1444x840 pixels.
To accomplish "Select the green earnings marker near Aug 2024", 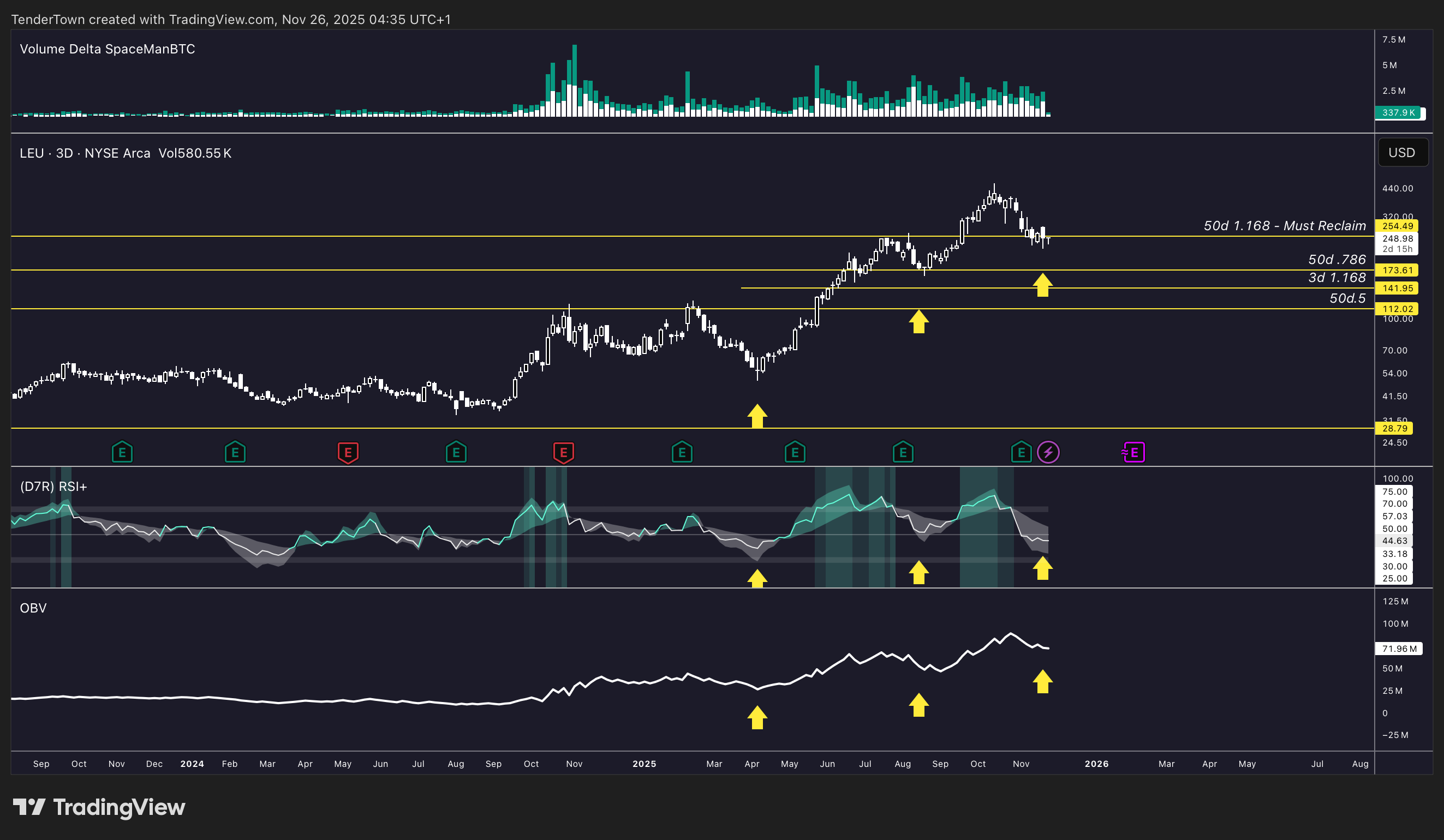I will pos(456,452).
